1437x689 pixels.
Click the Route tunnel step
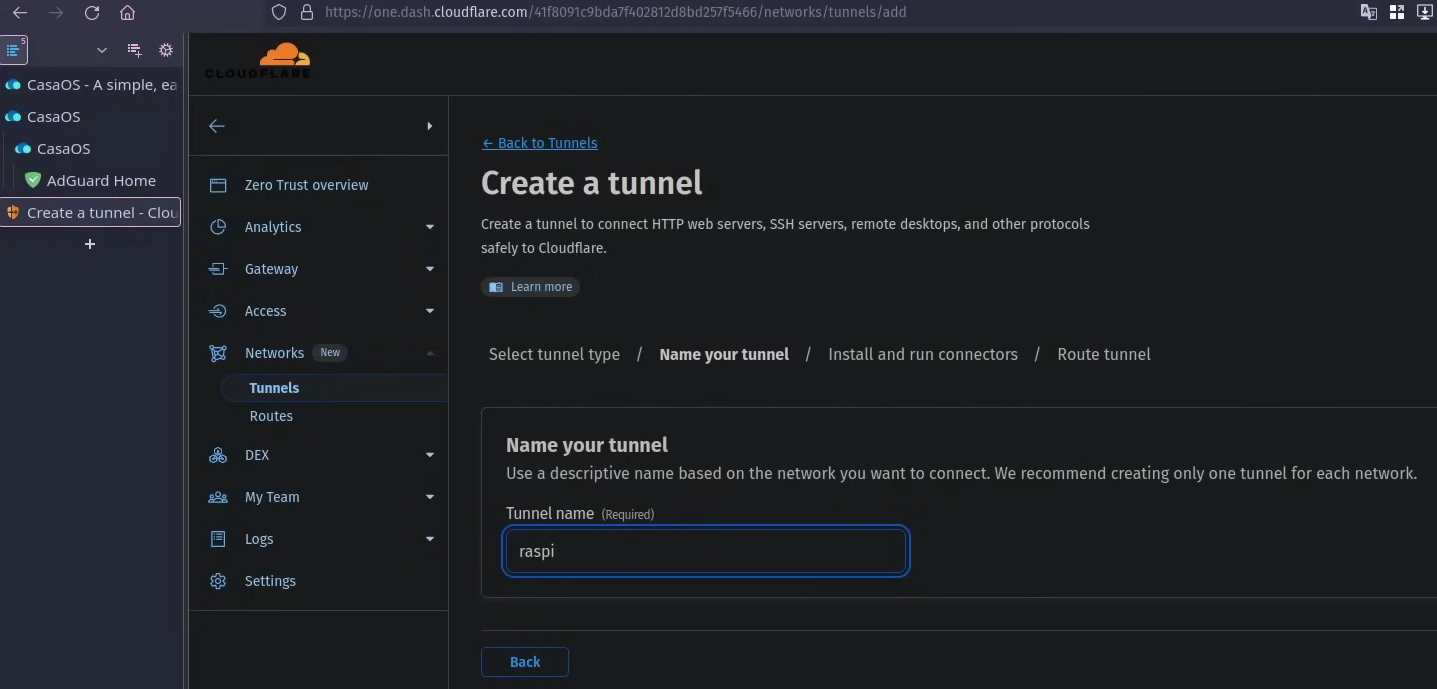[1104, 354]
